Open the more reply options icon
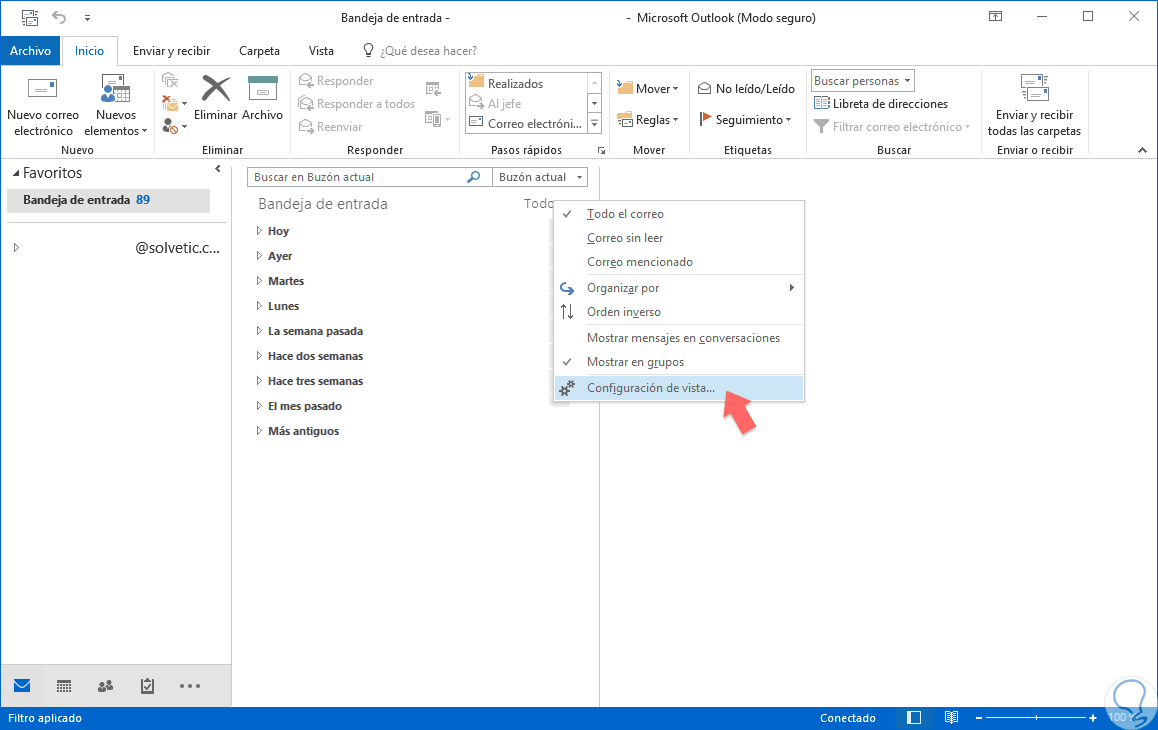The image size is (1158, 730). [x=437, y=118]
